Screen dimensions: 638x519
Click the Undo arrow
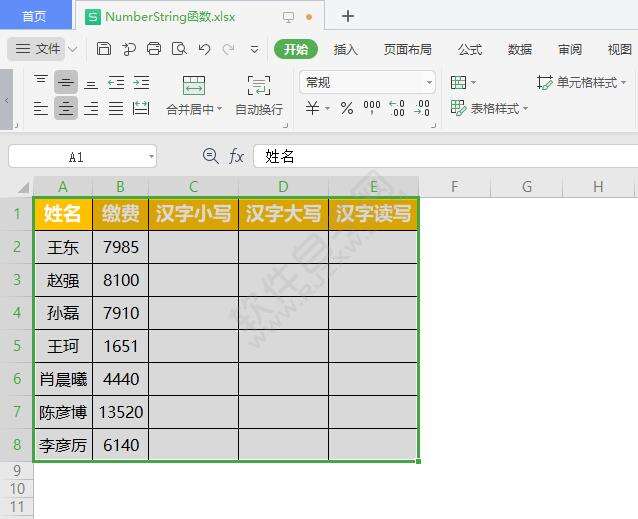[204, 49]
